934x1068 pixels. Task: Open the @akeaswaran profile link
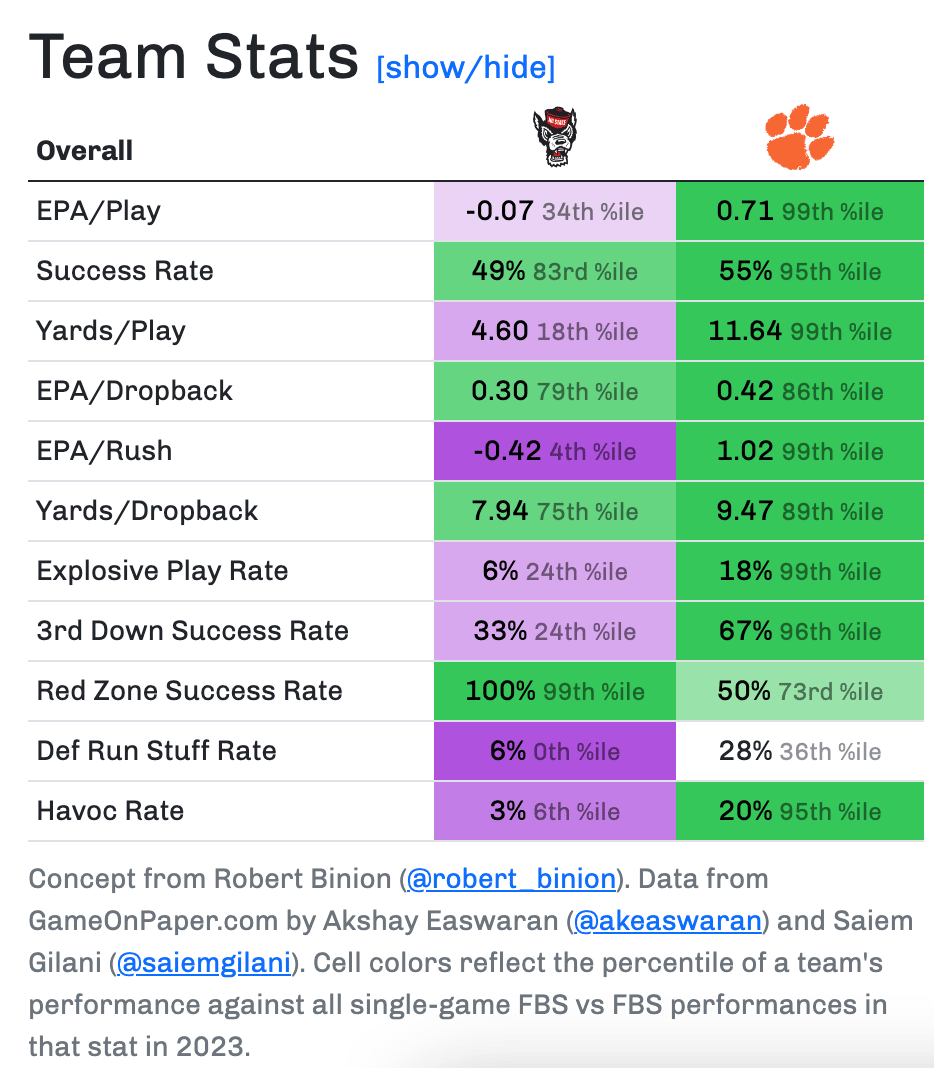667,920
